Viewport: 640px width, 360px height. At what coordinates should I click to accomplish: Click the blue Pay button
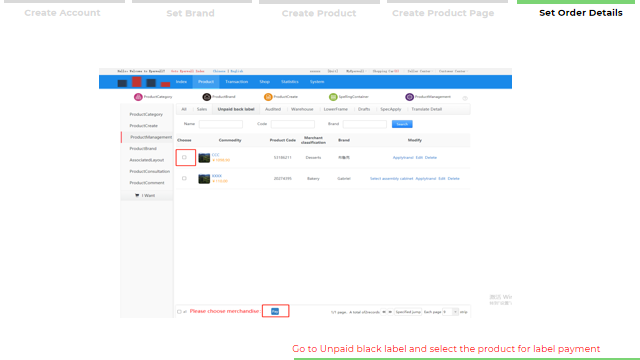point(275,311)
